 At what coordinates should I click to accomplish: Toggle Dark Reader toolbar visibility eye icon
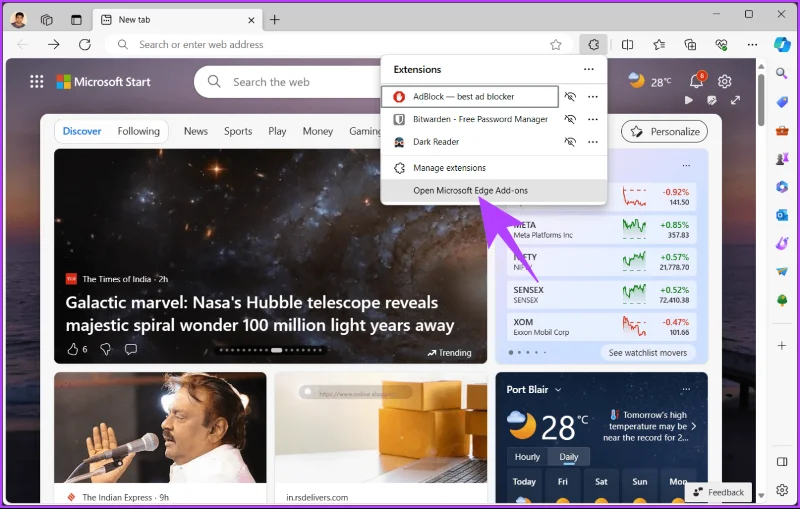[570, 142]
